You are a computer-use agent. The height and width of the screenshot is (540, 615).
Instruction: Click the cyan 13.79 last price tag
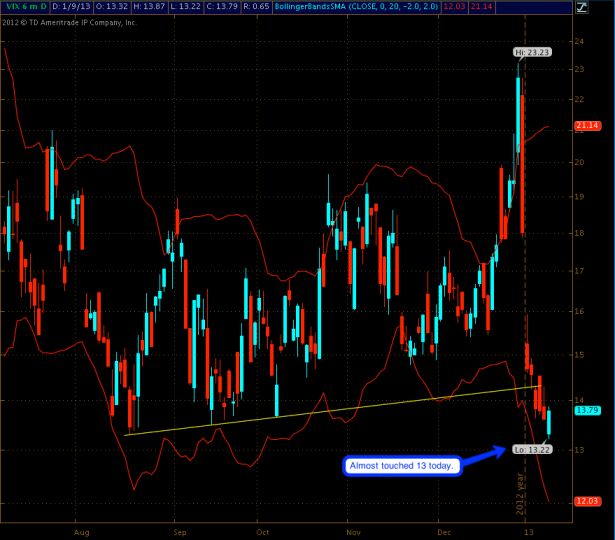click(x=586, y=410)
